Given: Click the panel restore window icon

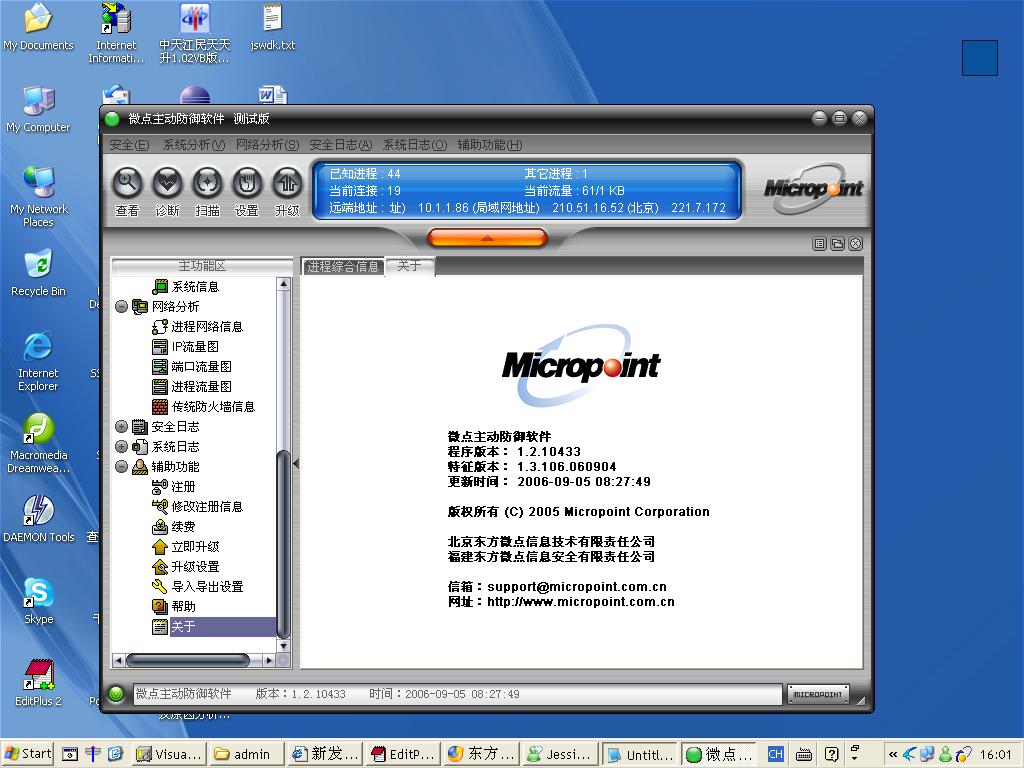Looking at the screenshot, I should [837, 244].
